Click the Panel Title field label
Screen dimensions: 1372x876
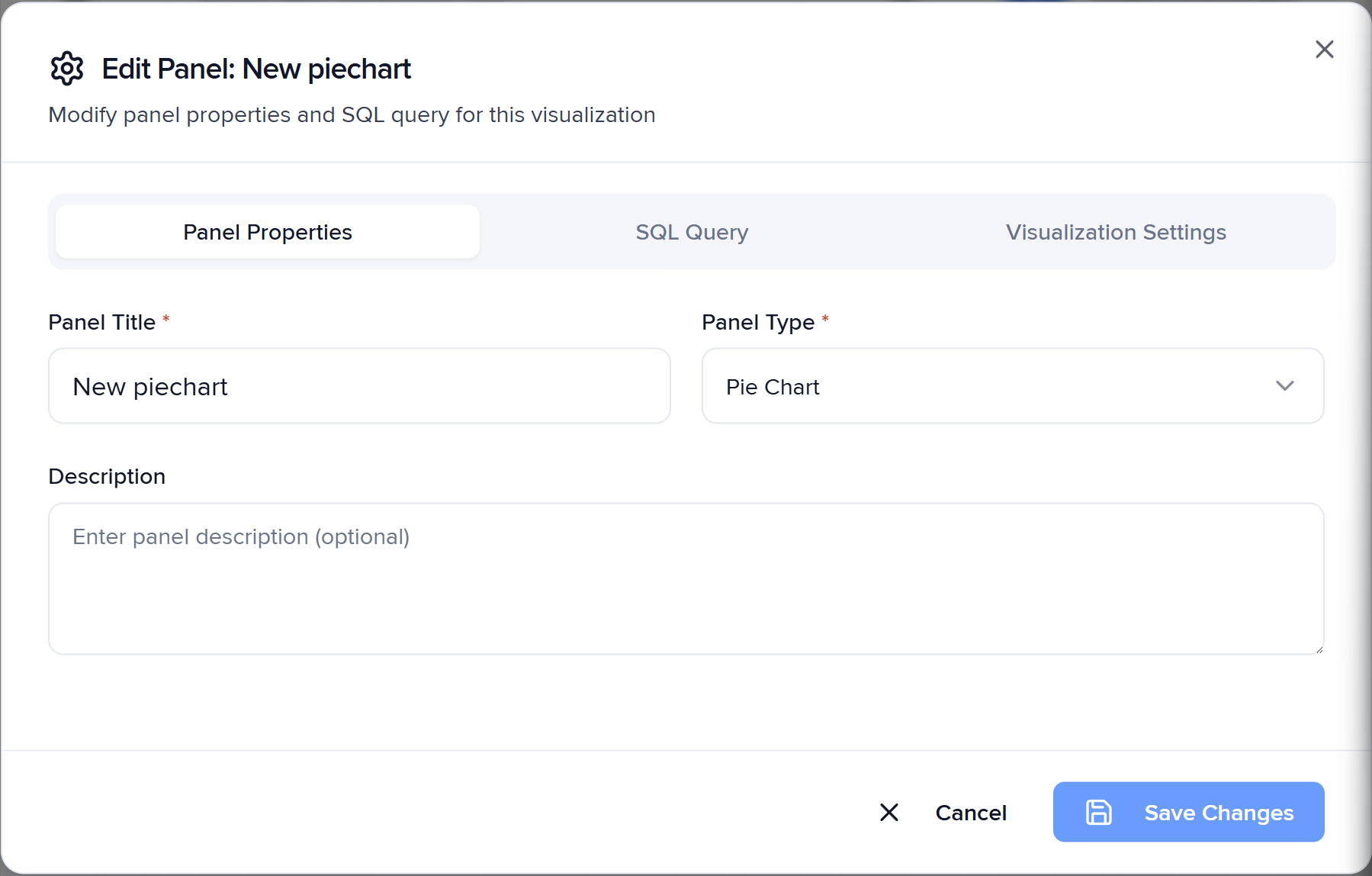pyautogui.click(x=101, y=322)
